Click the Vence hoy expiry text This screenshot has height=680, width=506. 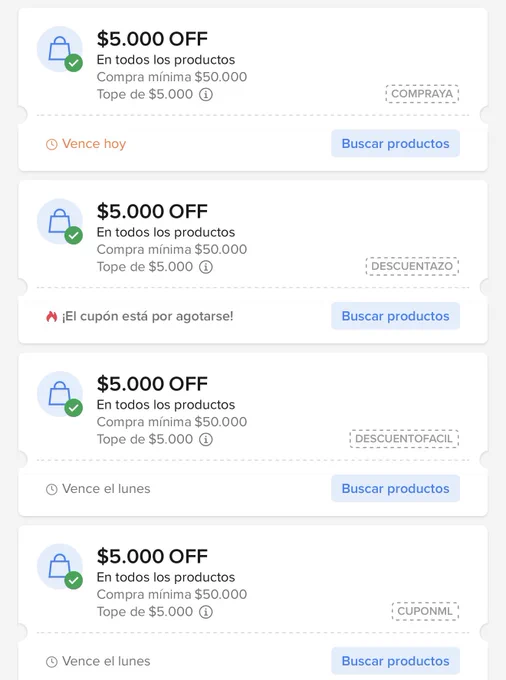(x=94, y=144)
